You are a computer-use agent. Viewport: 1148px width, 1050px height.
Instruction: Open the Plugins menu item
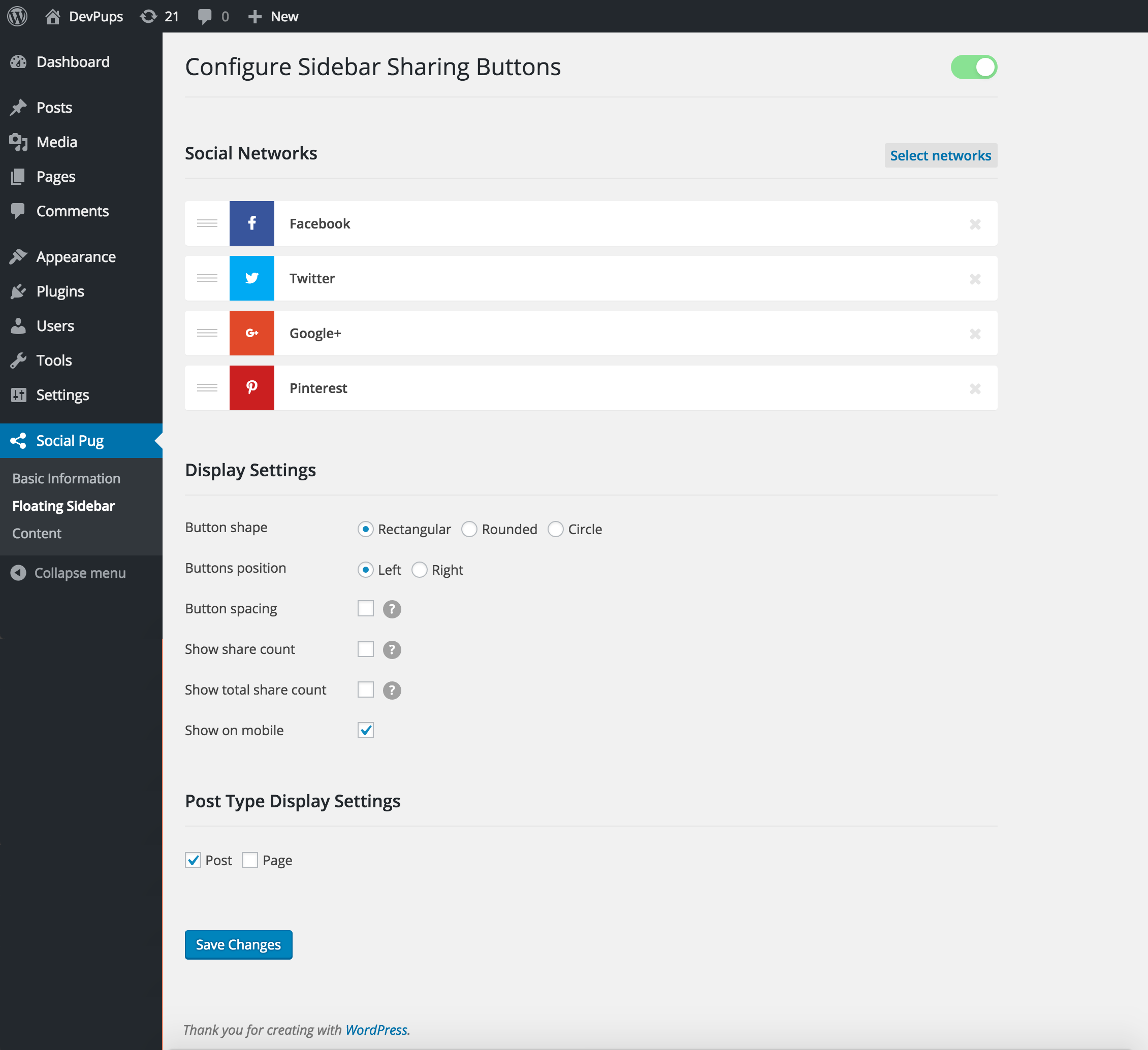coord(60,291)
